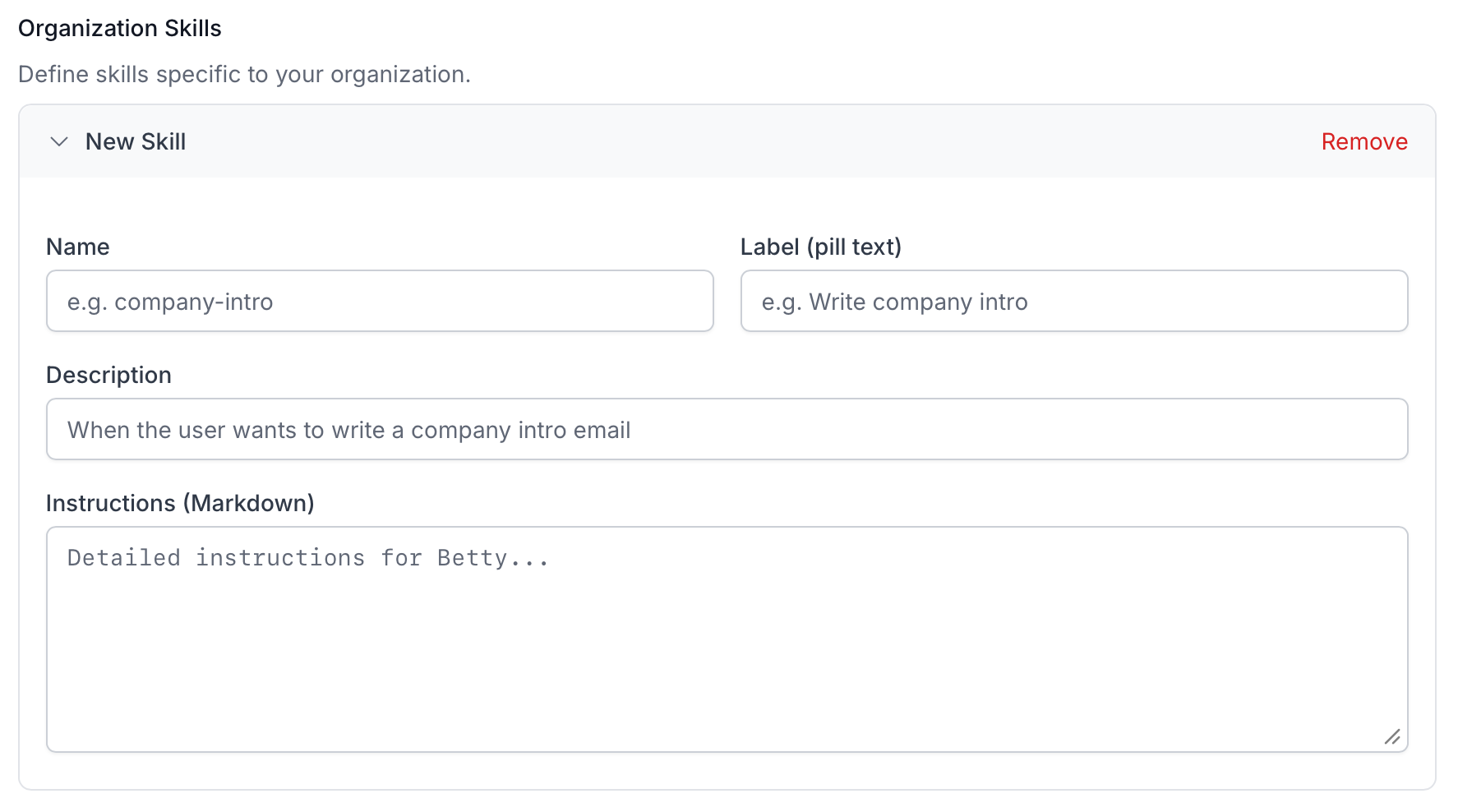
Task: Click the Name field label
Action: [78, 247]
